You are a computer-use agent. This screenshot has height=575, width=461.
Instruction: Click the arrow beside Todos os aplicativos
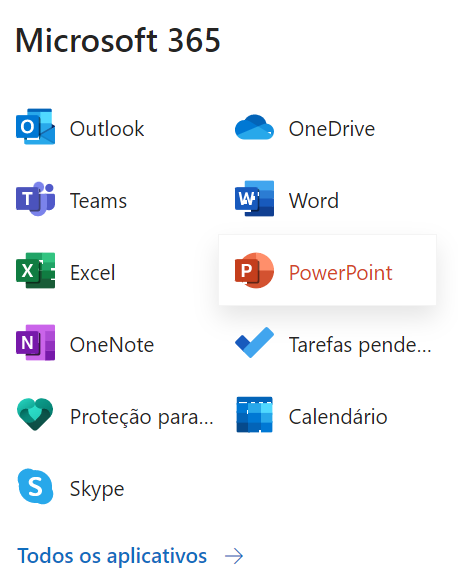(234, 556)
